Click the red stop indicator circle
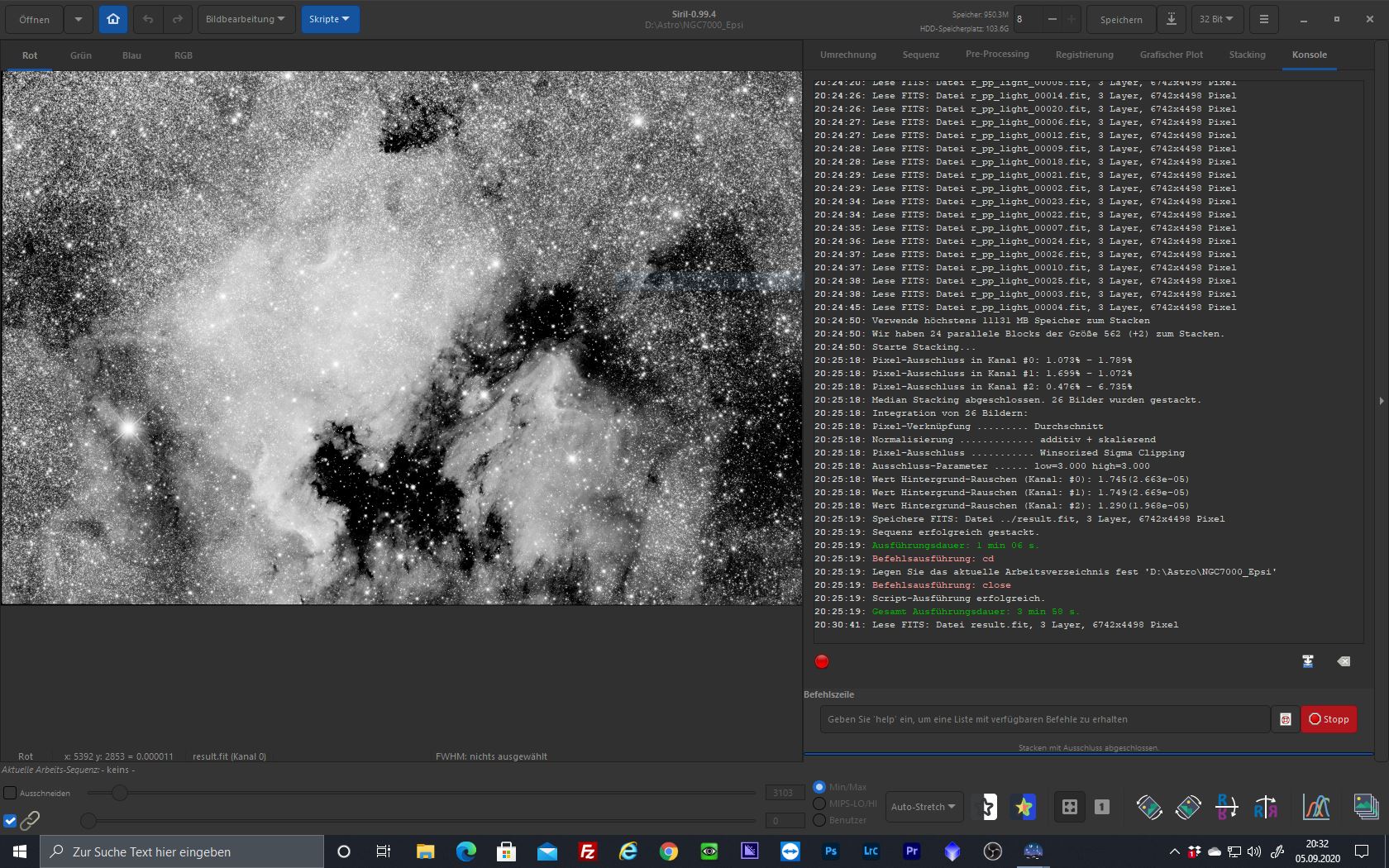Screen dimensions: 1389x868 pos(822,661)
